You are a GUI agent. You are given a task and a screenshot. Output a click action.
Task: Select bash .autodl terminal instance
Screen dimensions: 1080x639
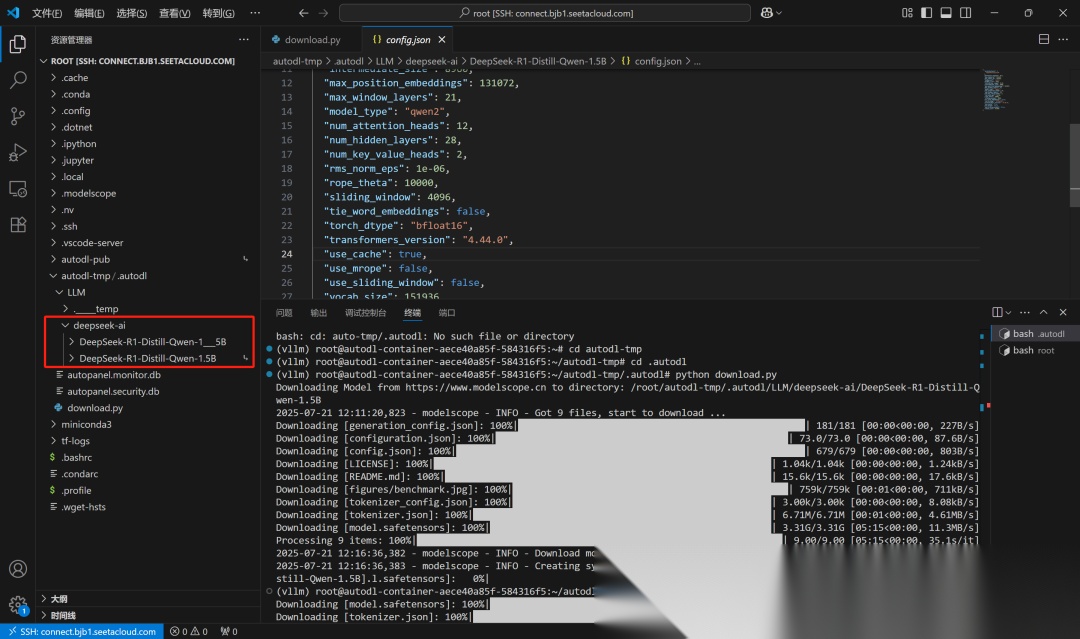1035,334
